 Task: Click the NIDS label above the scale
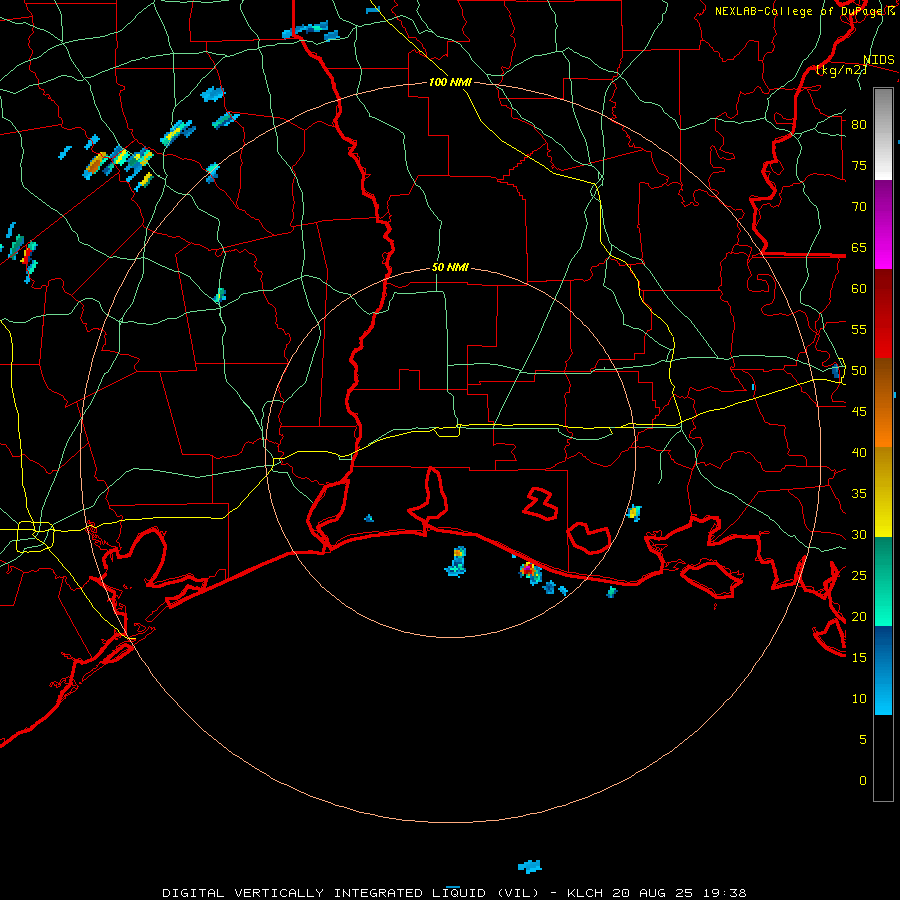(x=879, y=60)
